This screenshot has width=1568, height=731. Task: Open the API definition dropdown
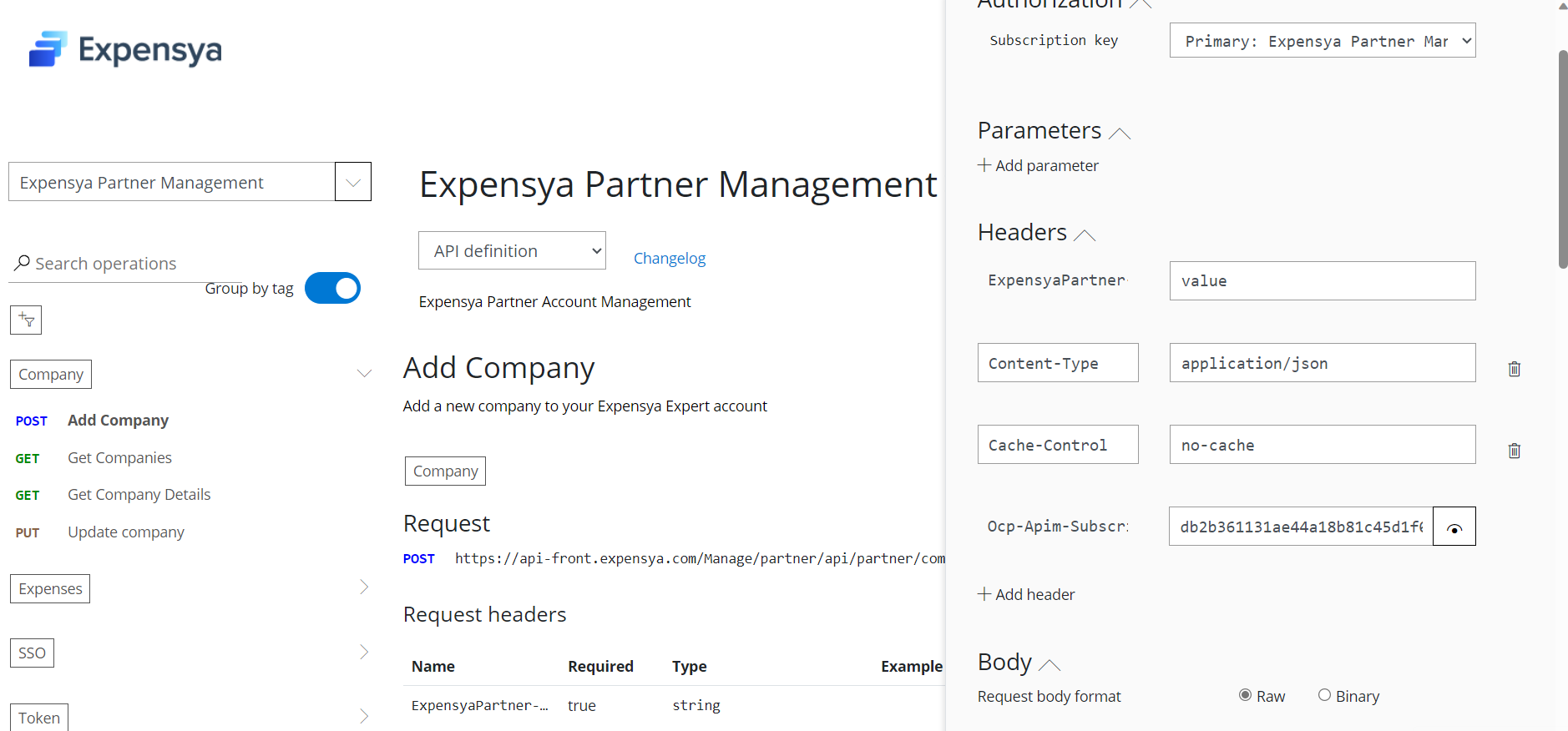point(512,250)
